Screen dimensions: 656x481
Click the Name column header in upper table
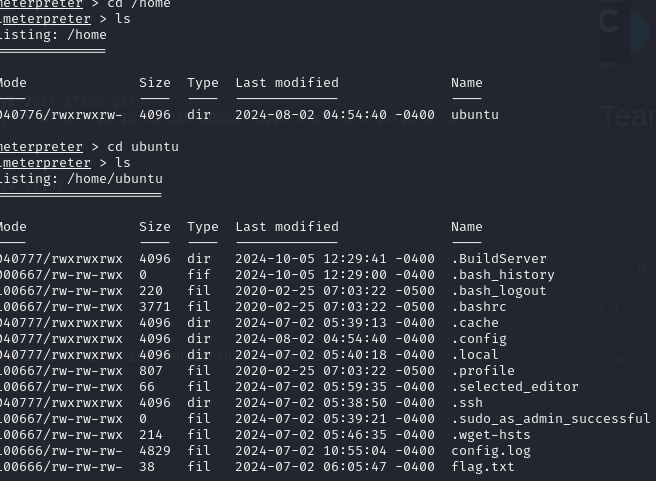467,83
